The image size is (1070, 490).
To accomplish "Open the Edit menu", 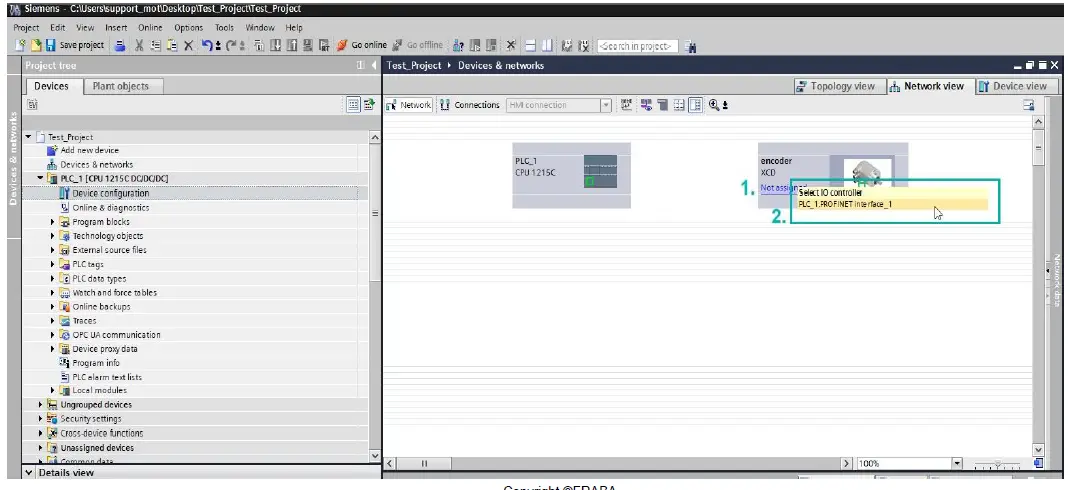I will pyautogui.click(x=57, y=28).
